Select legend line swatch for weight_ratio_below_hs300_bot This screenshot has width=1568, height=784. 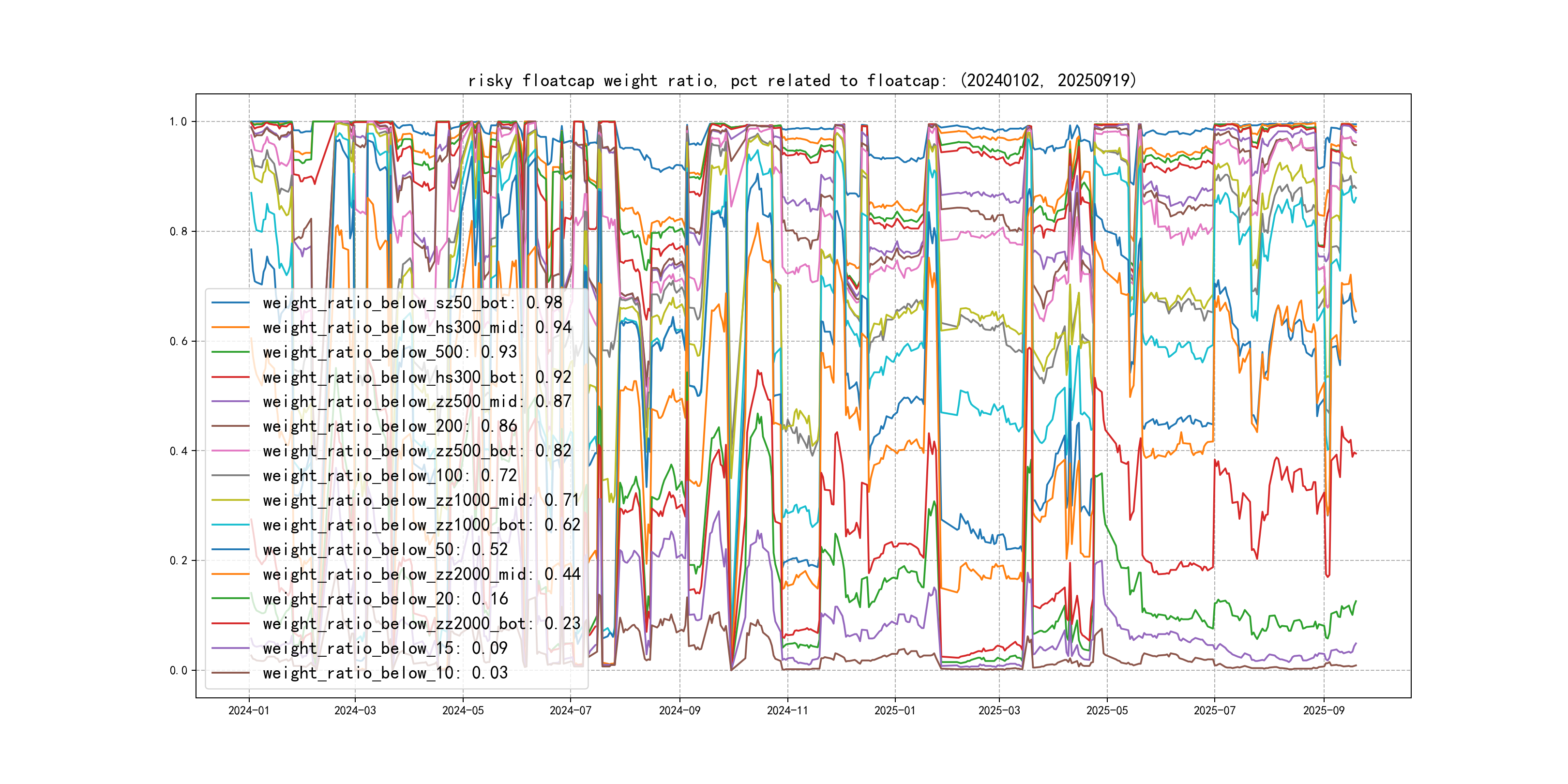click(231, 377)
